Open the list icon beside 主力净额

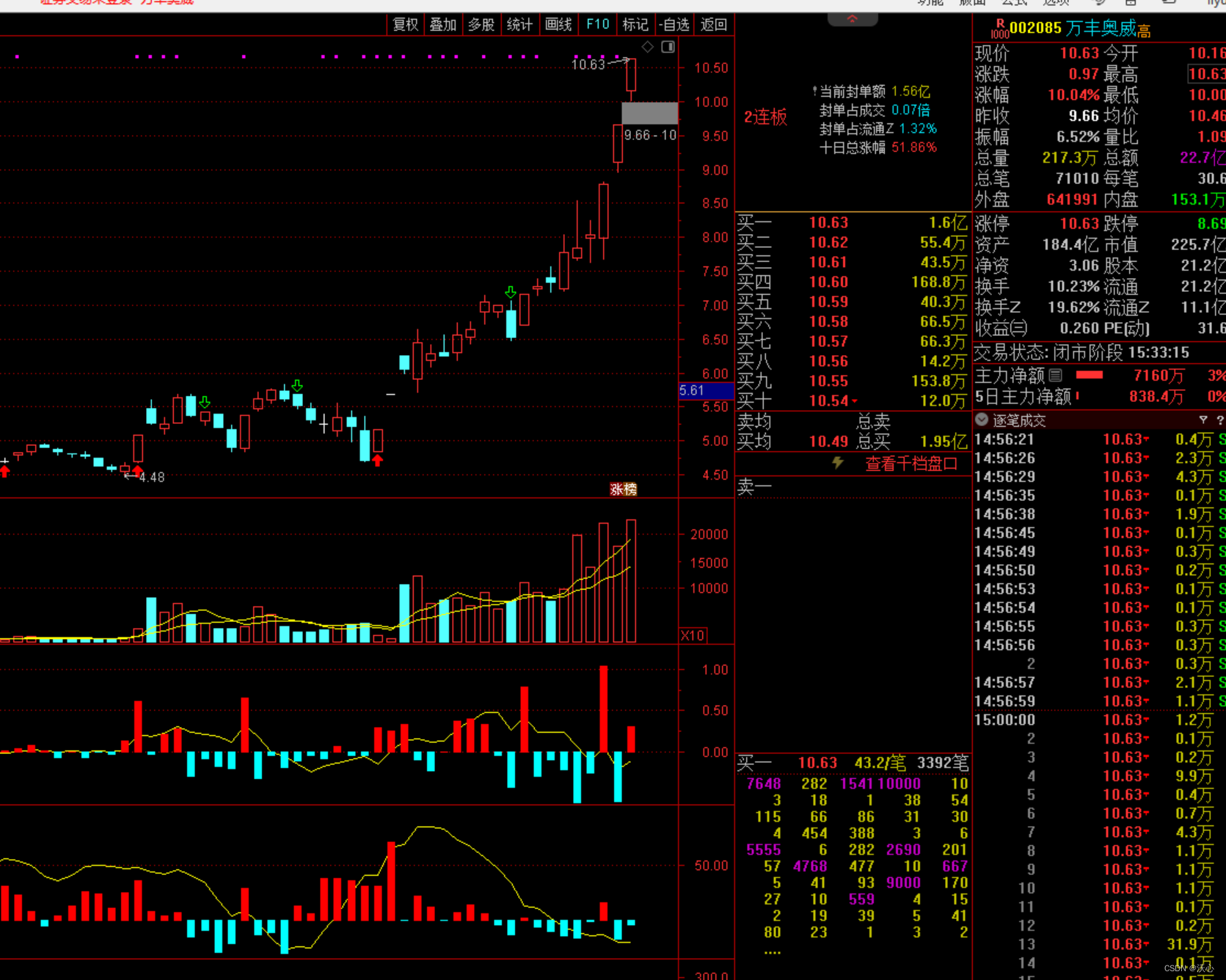(x=1055, y=375)
